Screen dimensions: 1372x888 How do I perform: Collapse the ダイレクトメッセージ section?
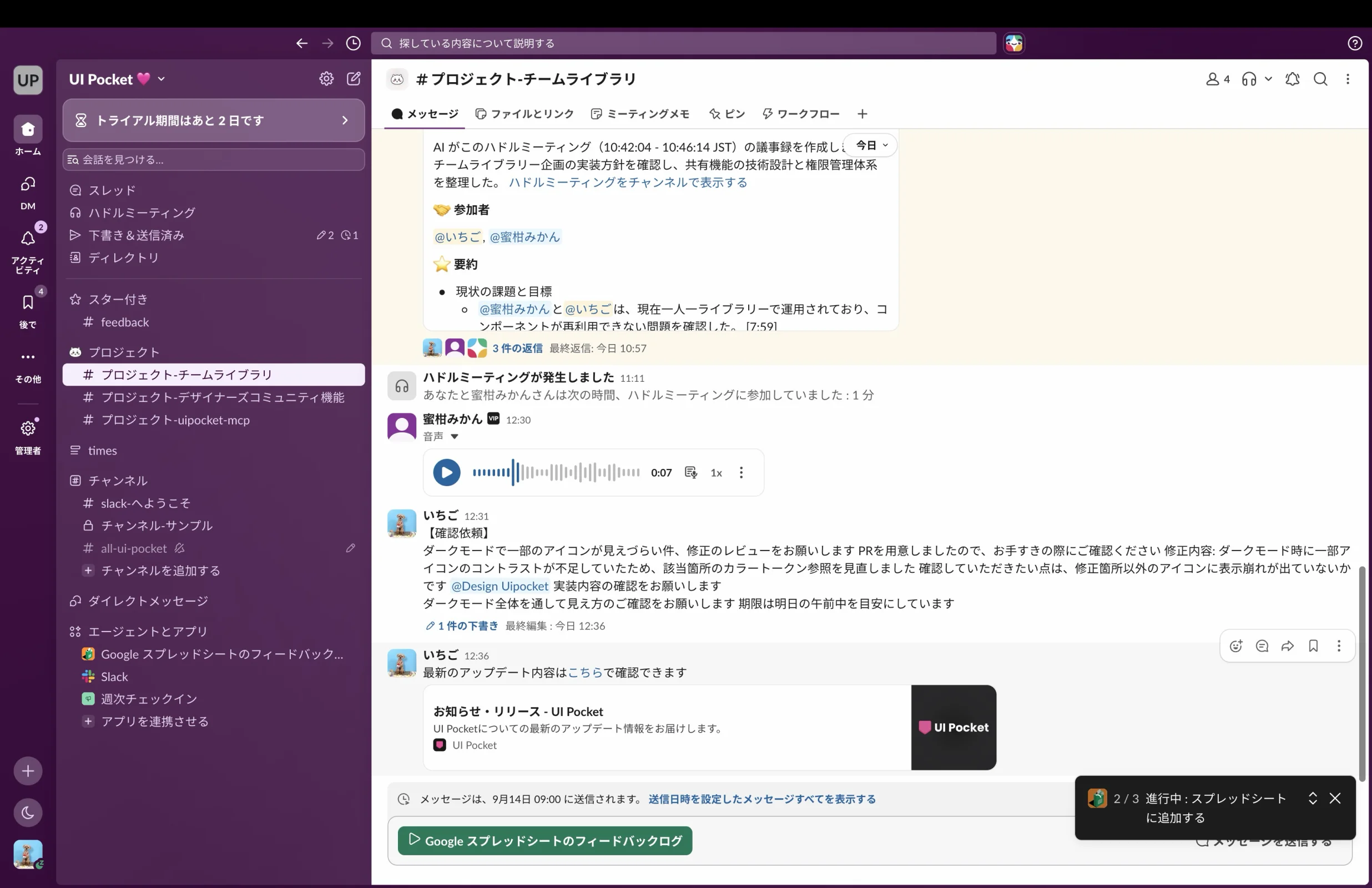[x=148, y=601]
